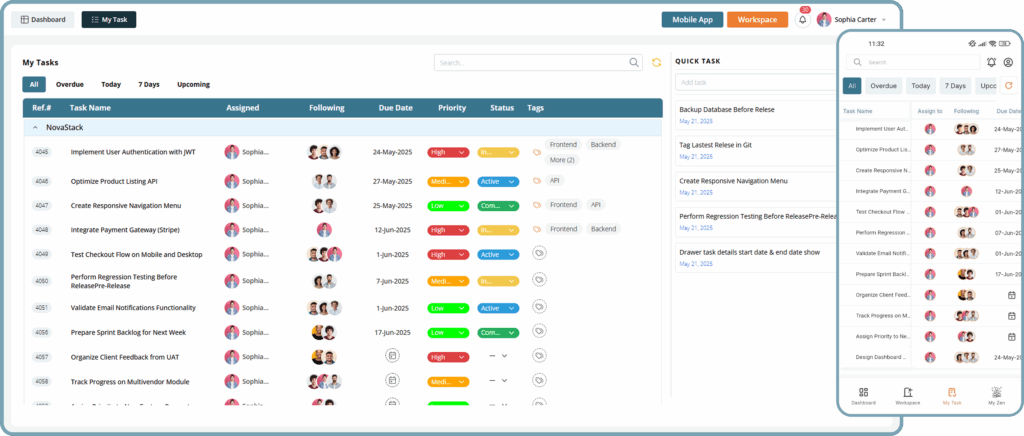
Task: Open status dropdown for Optimize Product Listing API
Action: 497,182
